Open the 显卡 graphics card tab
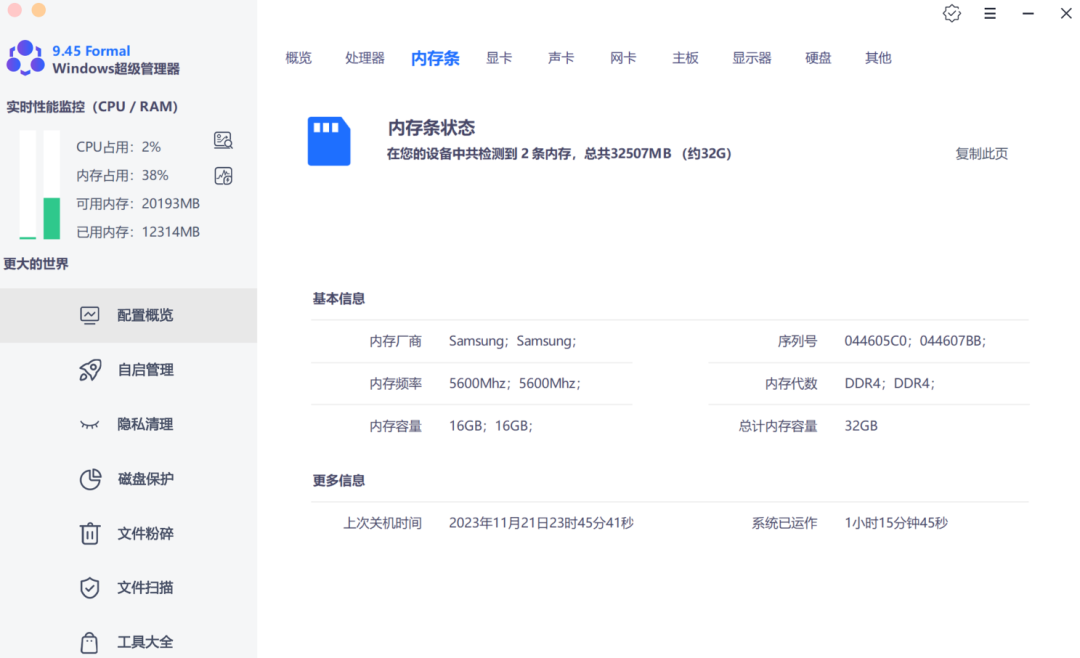 [x=500, y=57]
